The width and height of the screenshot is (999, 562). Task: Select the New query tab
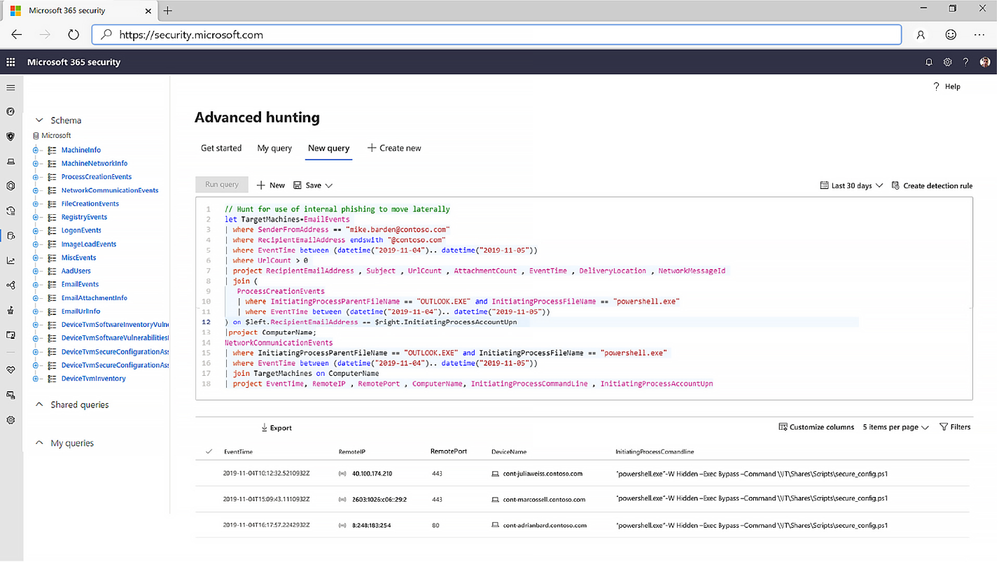point(329,148)
